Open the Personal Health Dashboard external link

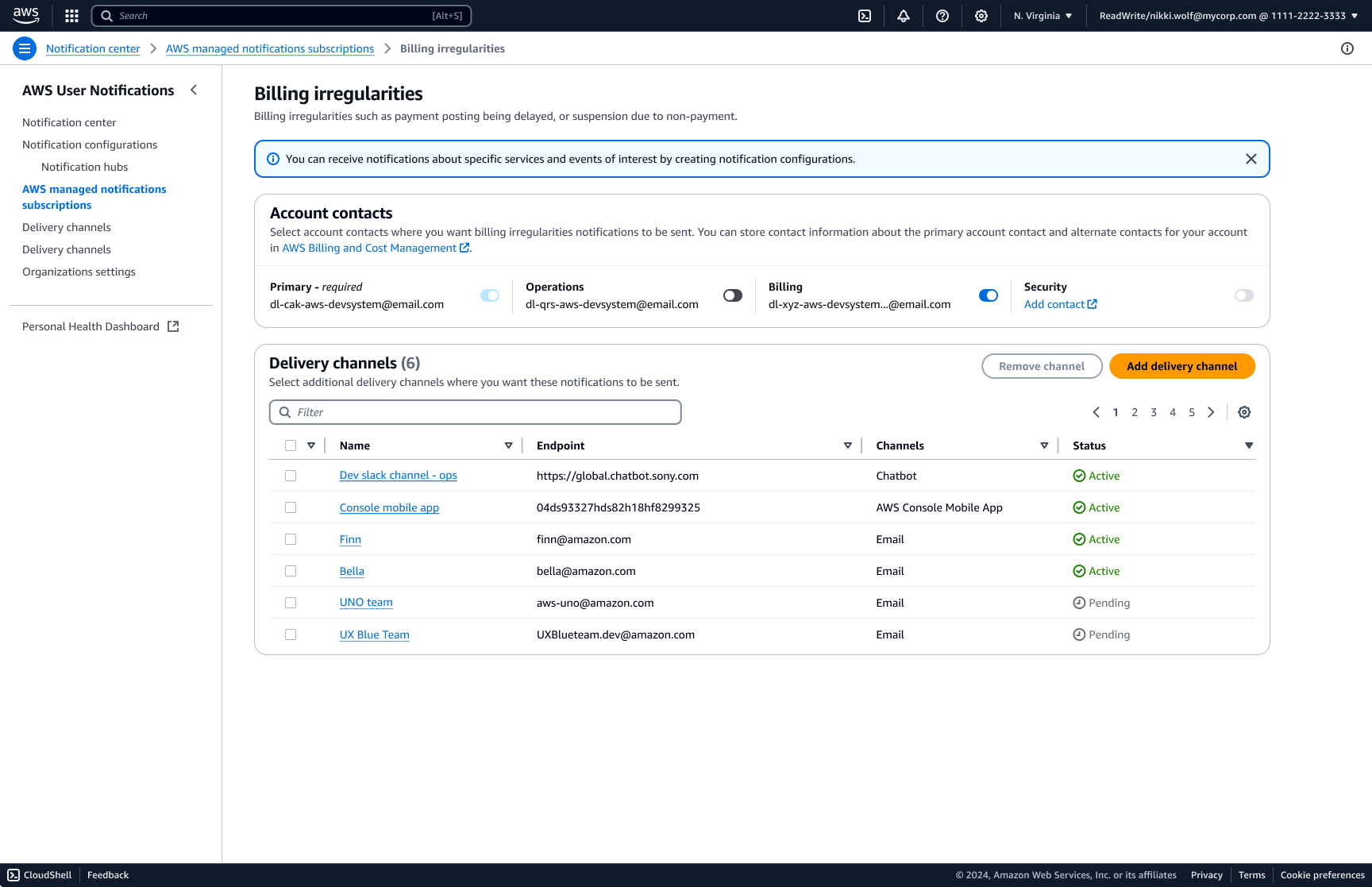(100, 326)
